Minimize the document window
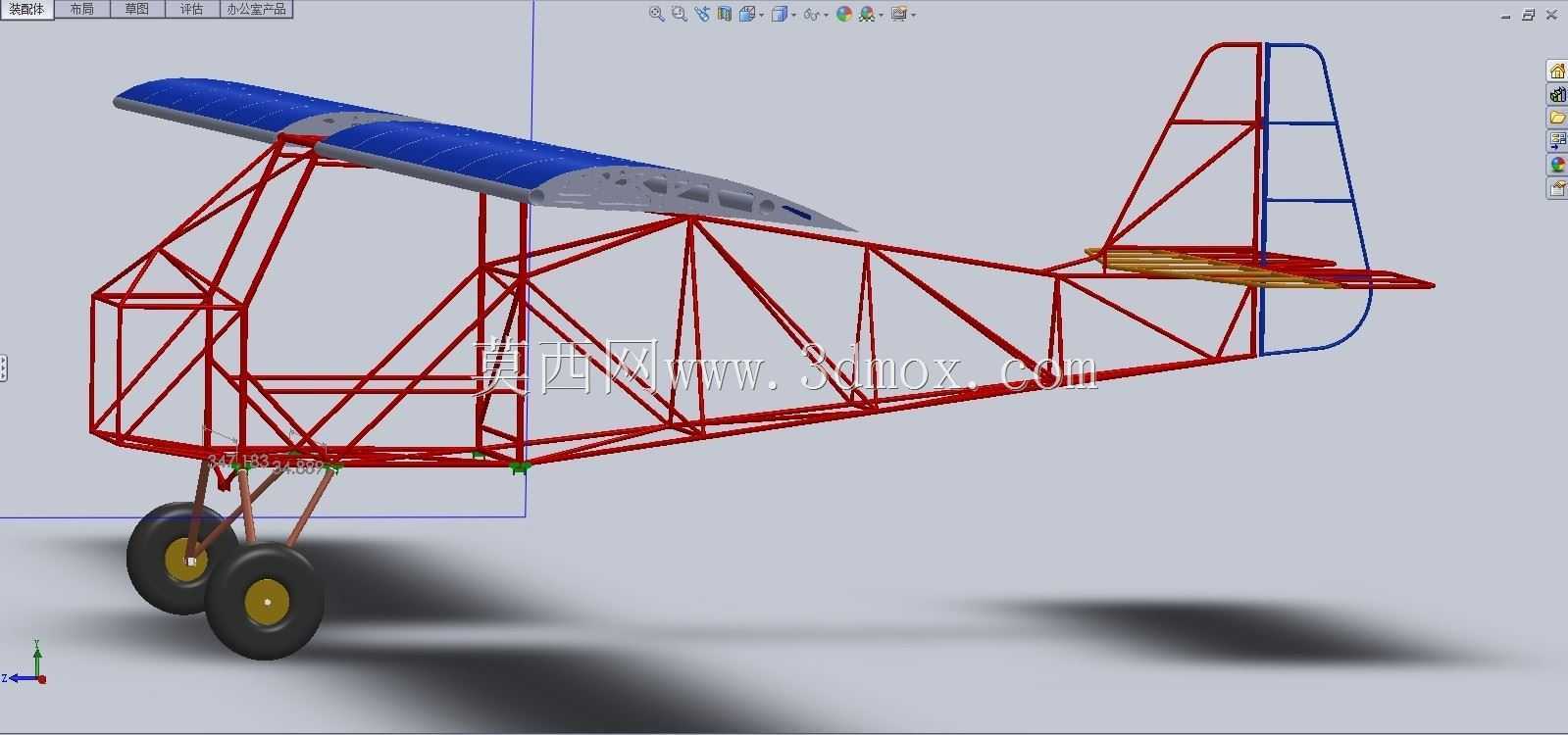The height and width of the screenshot is (735, 1568). click(1507, 15)
